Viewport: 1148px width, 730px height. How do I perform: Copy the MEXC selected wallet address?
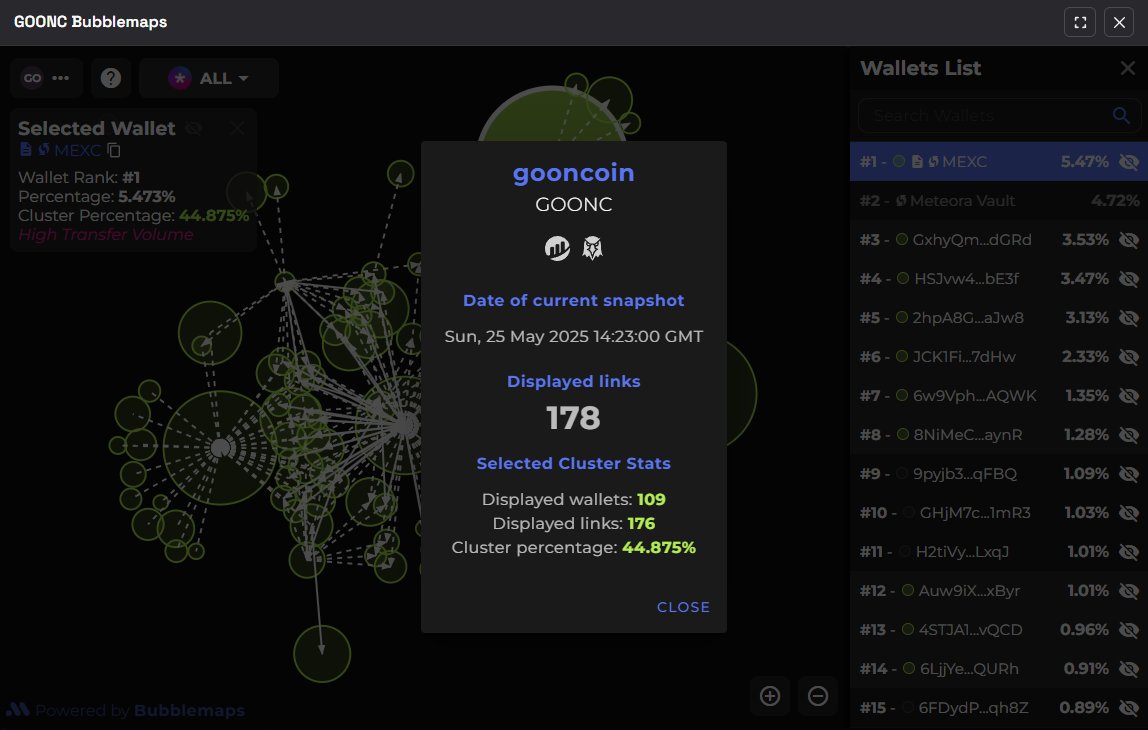114,150
